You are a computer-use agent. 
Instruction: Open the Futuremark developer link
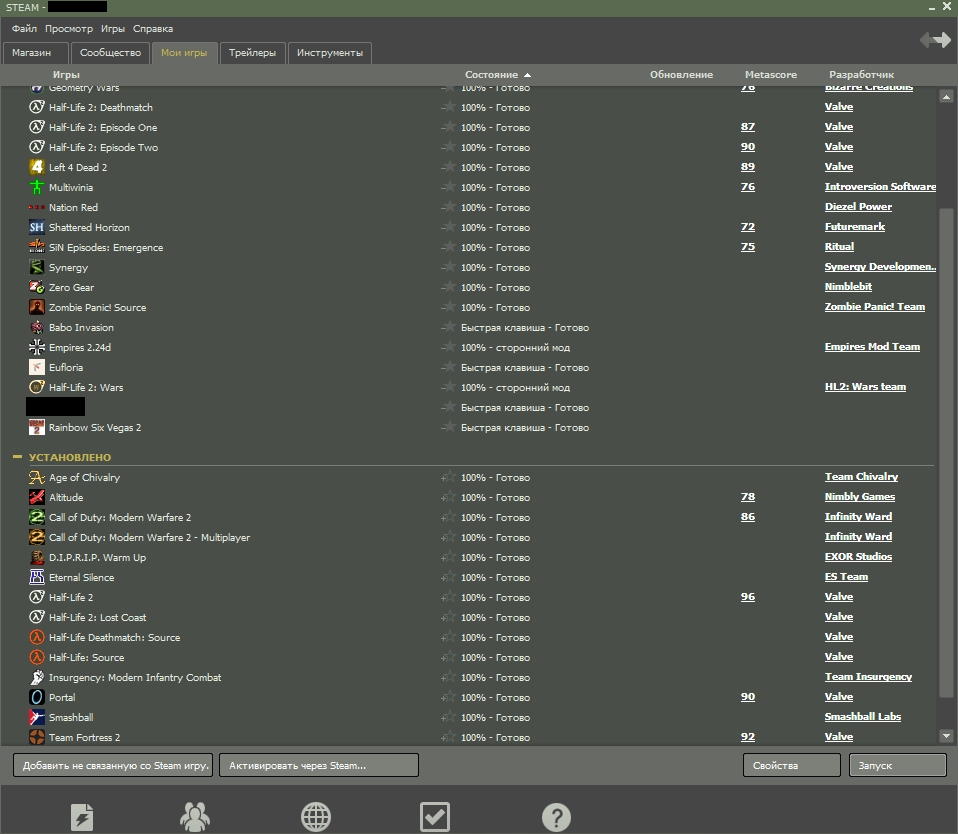pos(854,227)
